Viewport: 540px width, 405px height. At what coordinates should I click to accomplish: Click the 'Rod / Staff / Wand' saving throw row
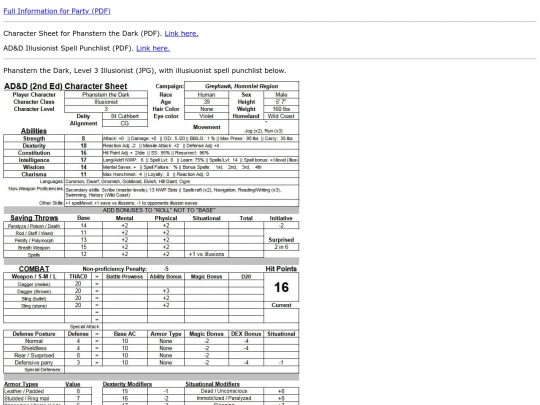pos(134,233)
